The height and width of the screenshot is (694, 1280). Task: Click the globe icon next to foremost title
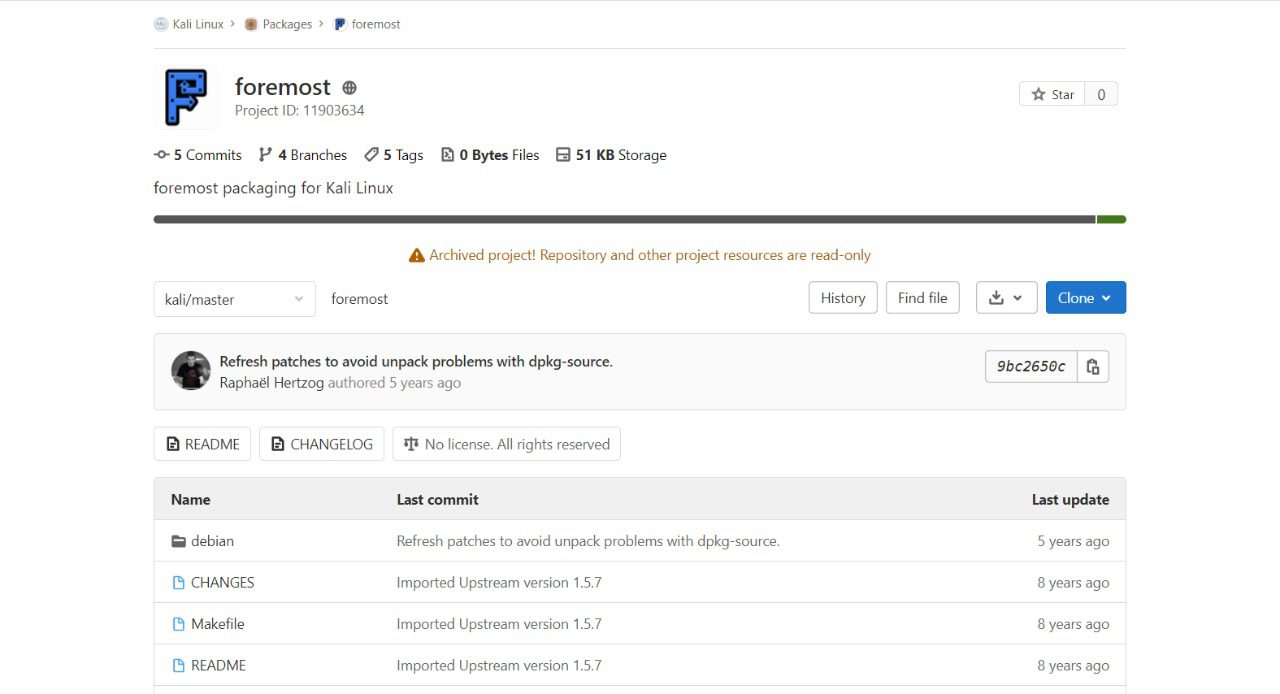pyautogui.click(x=347, y=87)
